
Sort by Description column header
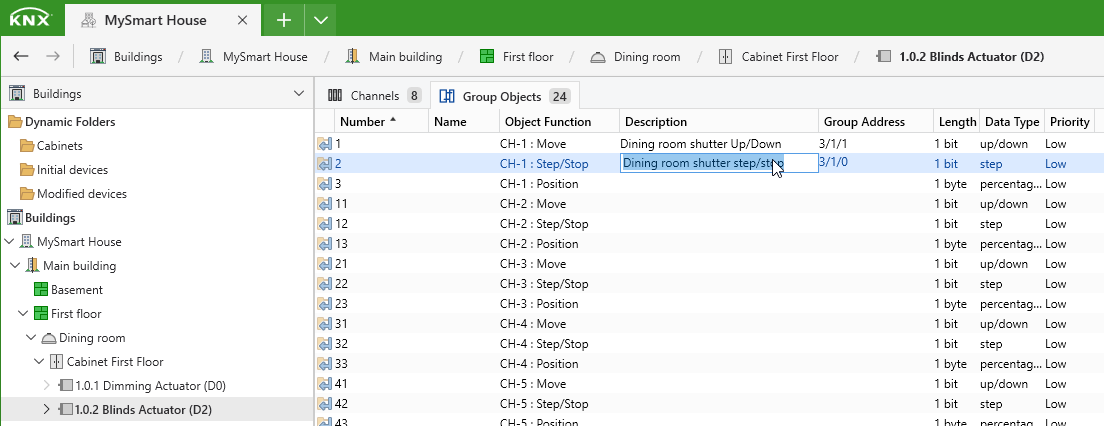(719, 121)
